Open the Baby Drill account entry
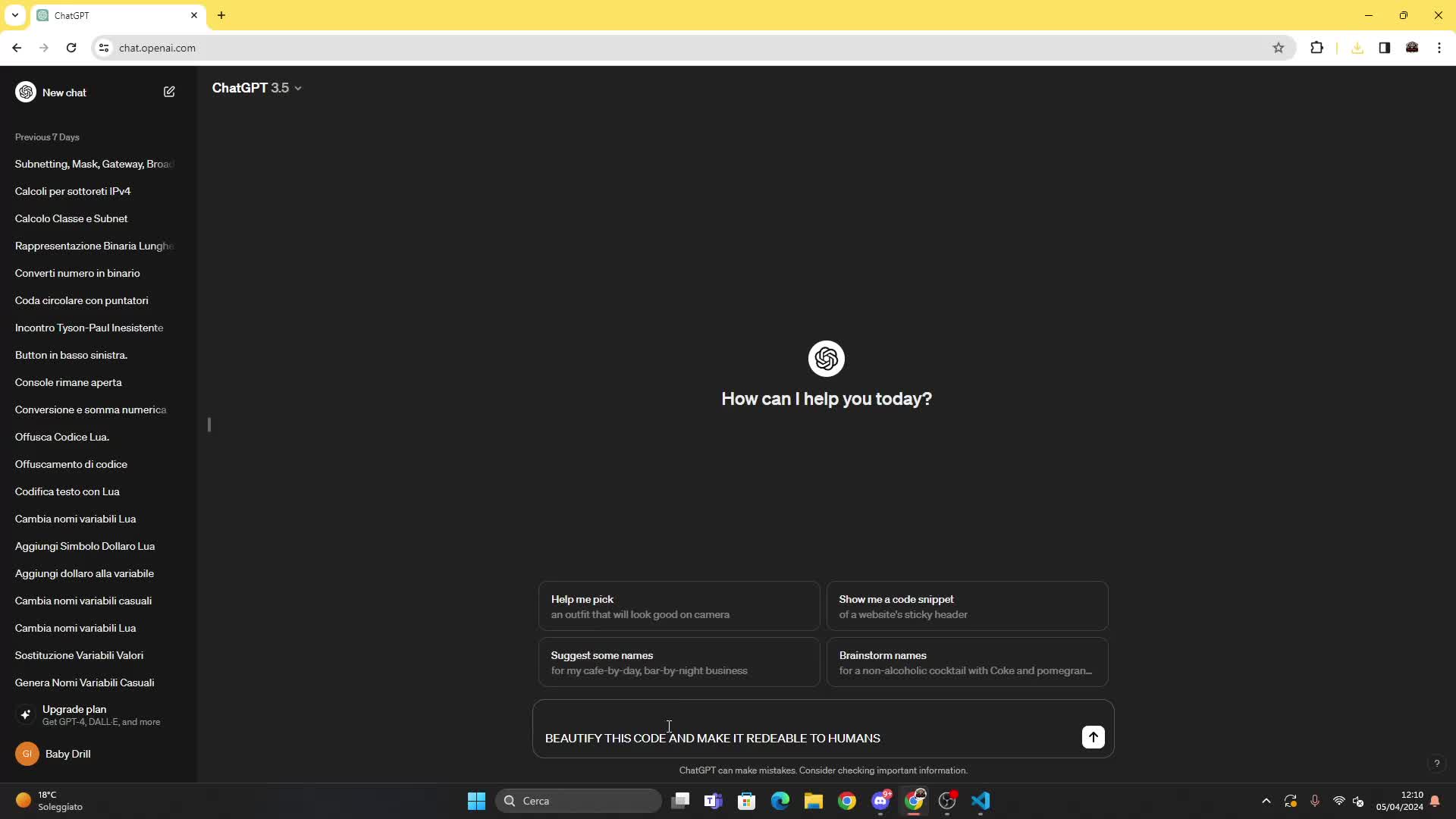 coord(68,754)
